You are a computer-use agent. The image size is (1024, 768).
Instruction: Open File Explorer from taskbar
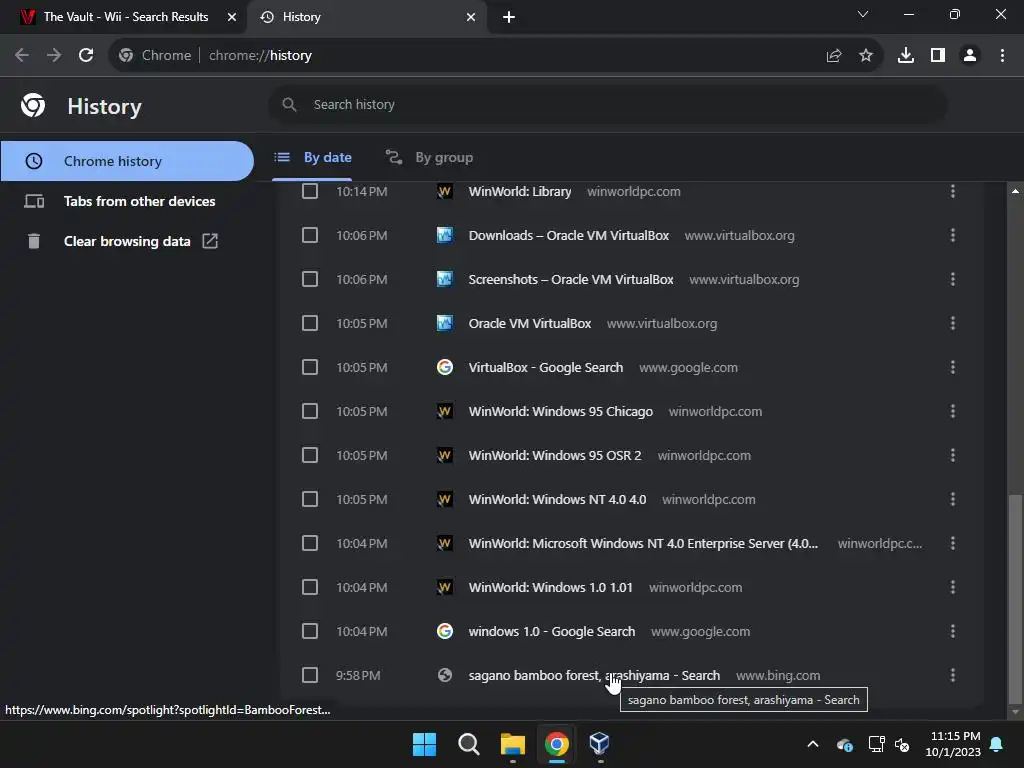tap(513, 744)
